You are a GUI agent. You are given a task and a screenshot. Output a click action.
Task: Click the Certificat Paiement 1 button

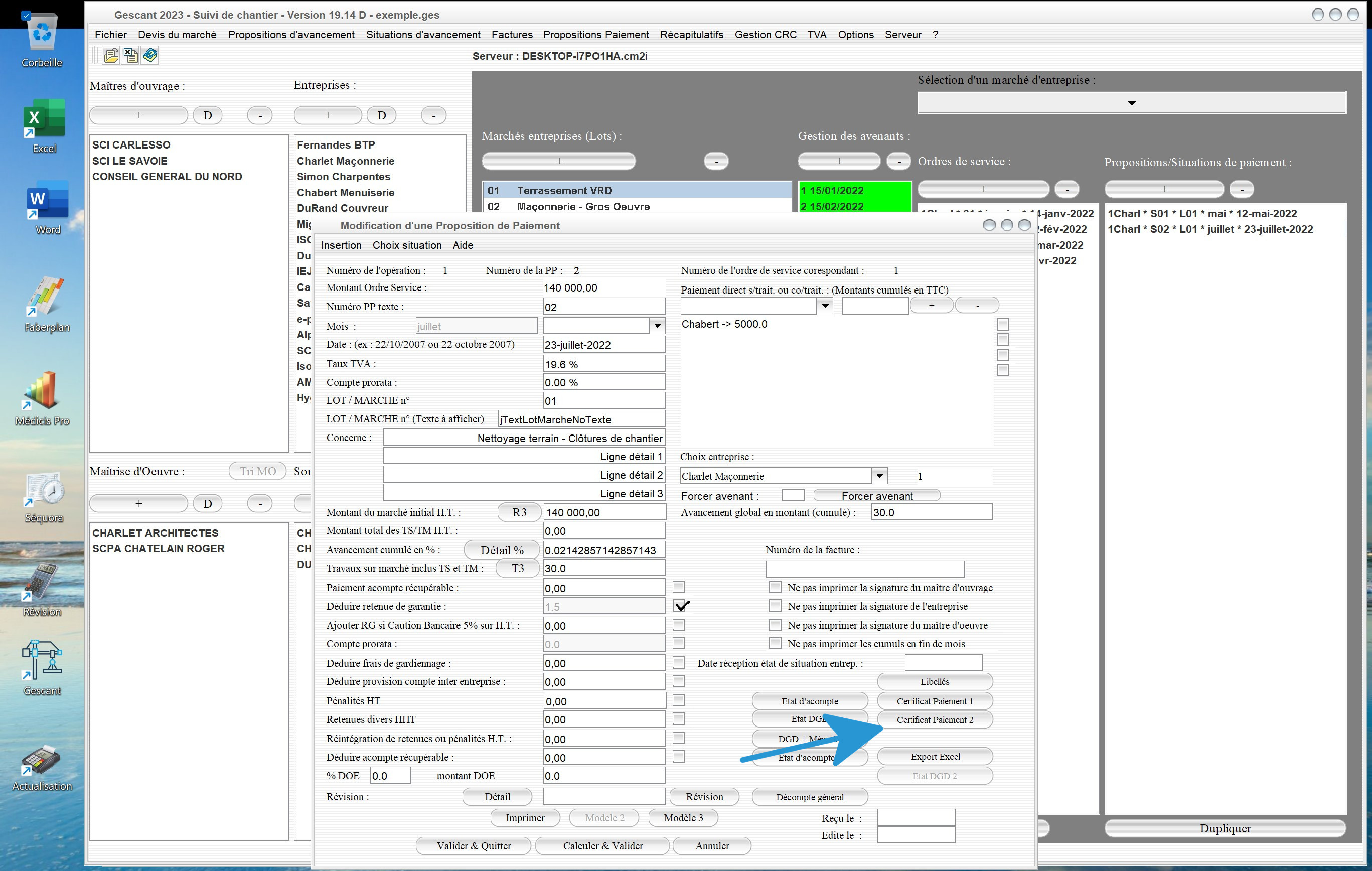(x=935, y=701)
